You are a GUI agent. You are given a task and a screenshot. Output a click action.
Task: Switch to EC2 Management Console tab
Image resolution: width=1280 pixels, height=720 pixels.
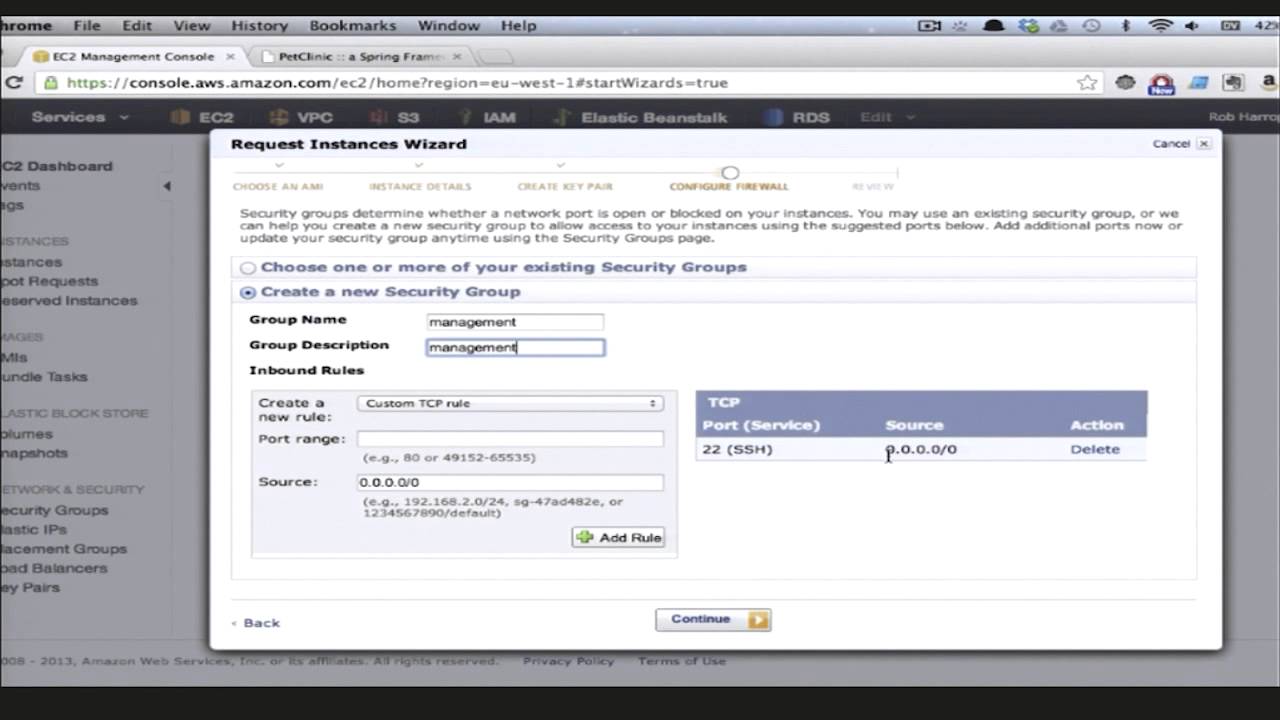132,57
